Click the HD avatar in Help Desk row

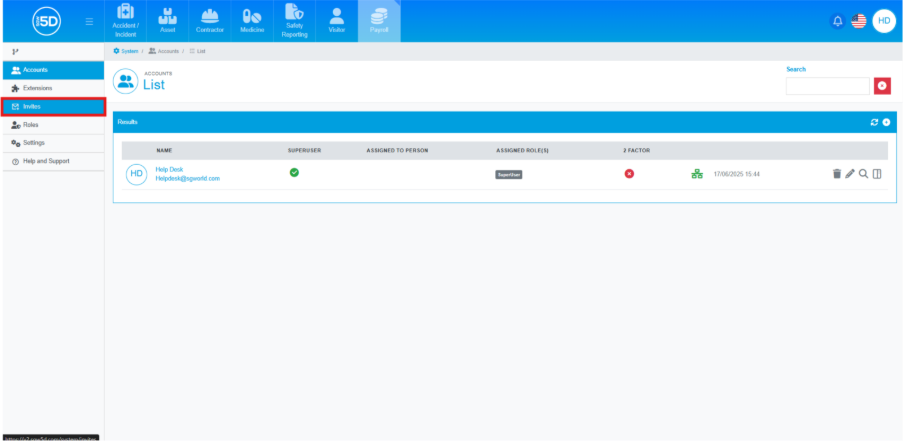pos(136,174)
